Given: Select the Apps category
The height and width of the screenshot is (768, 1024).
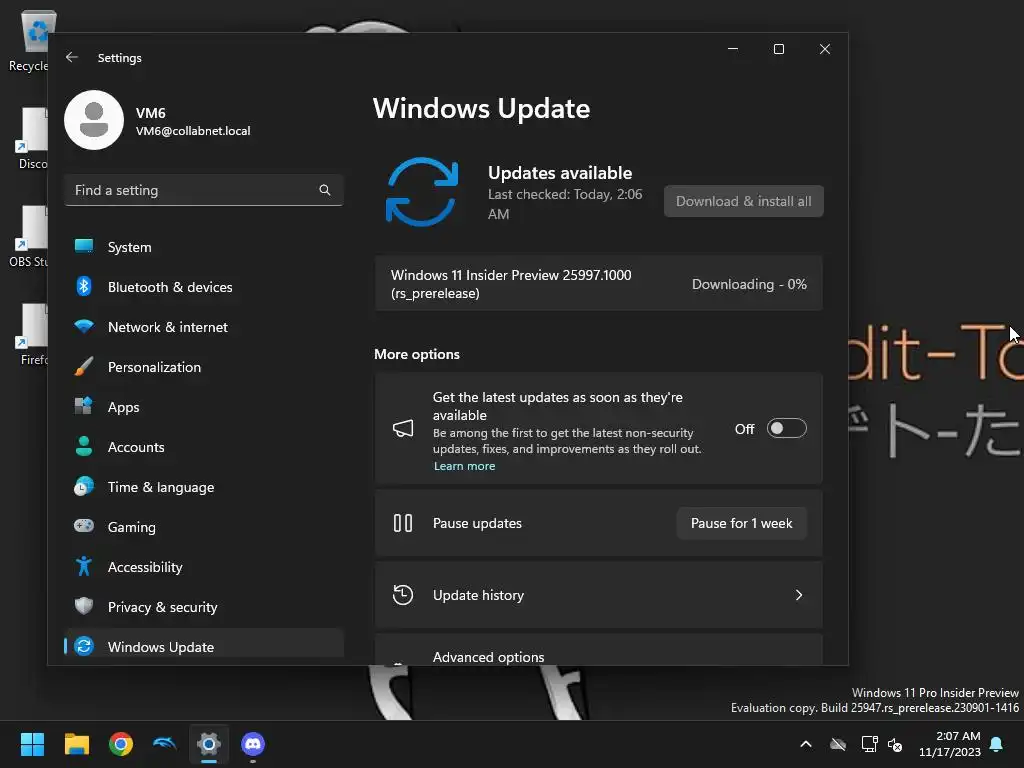Looking at the screenshot, I should [204, 407].
